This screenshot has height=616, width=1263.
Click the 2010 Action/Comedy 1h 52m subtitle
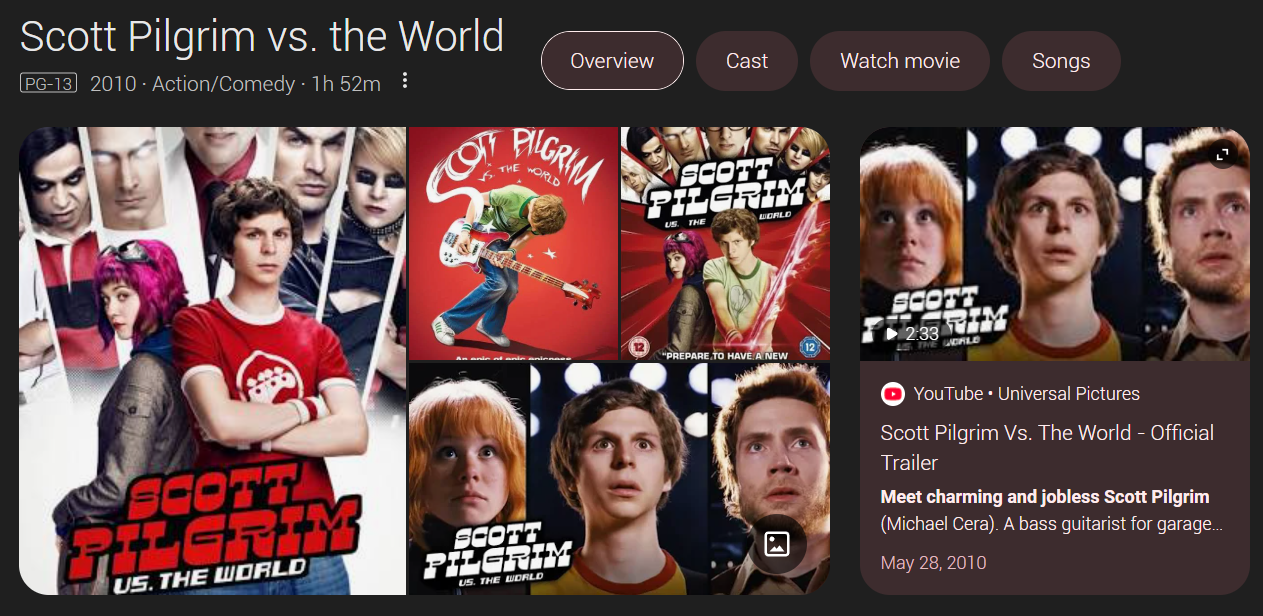235,83
